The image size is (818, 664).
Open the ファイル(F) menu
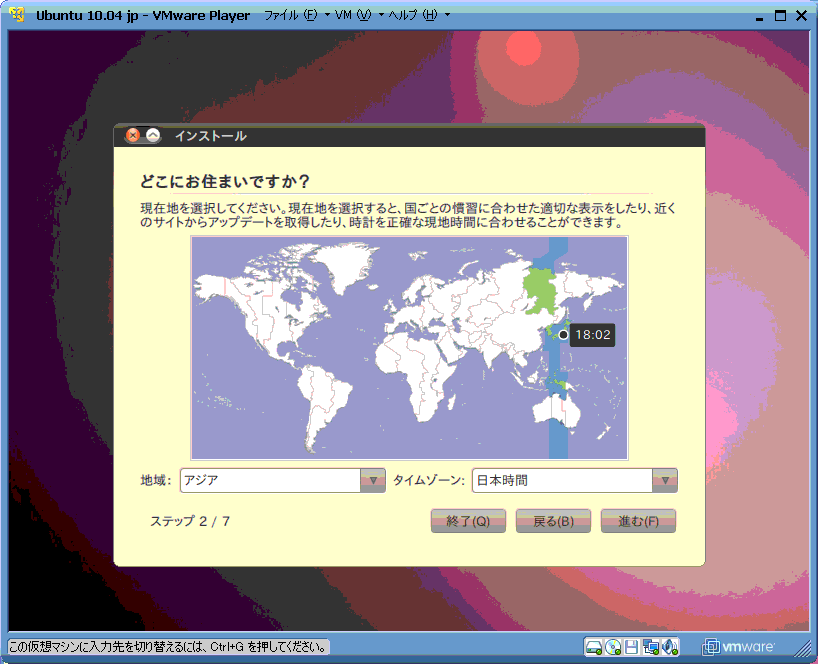coord(296,15)
